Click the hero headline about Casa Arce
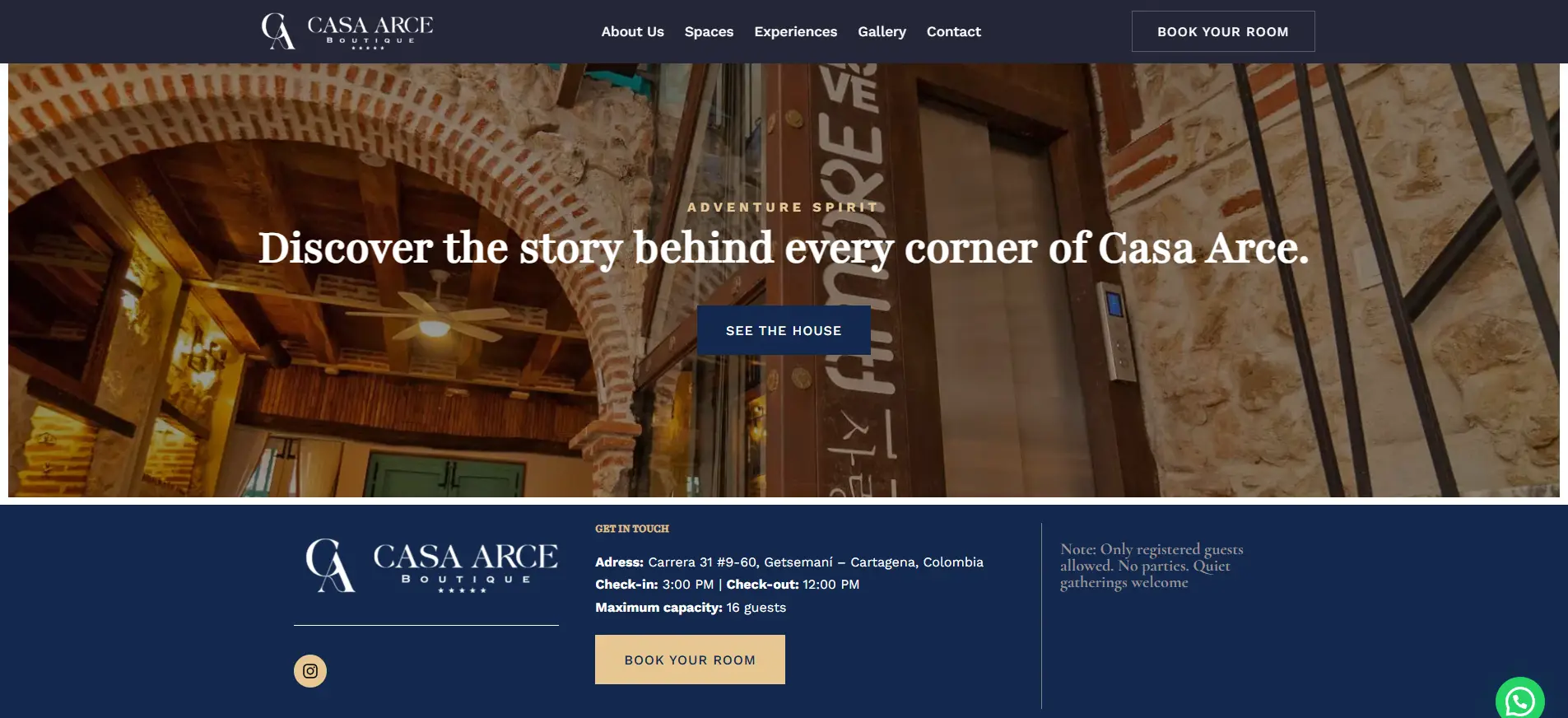 784,249
